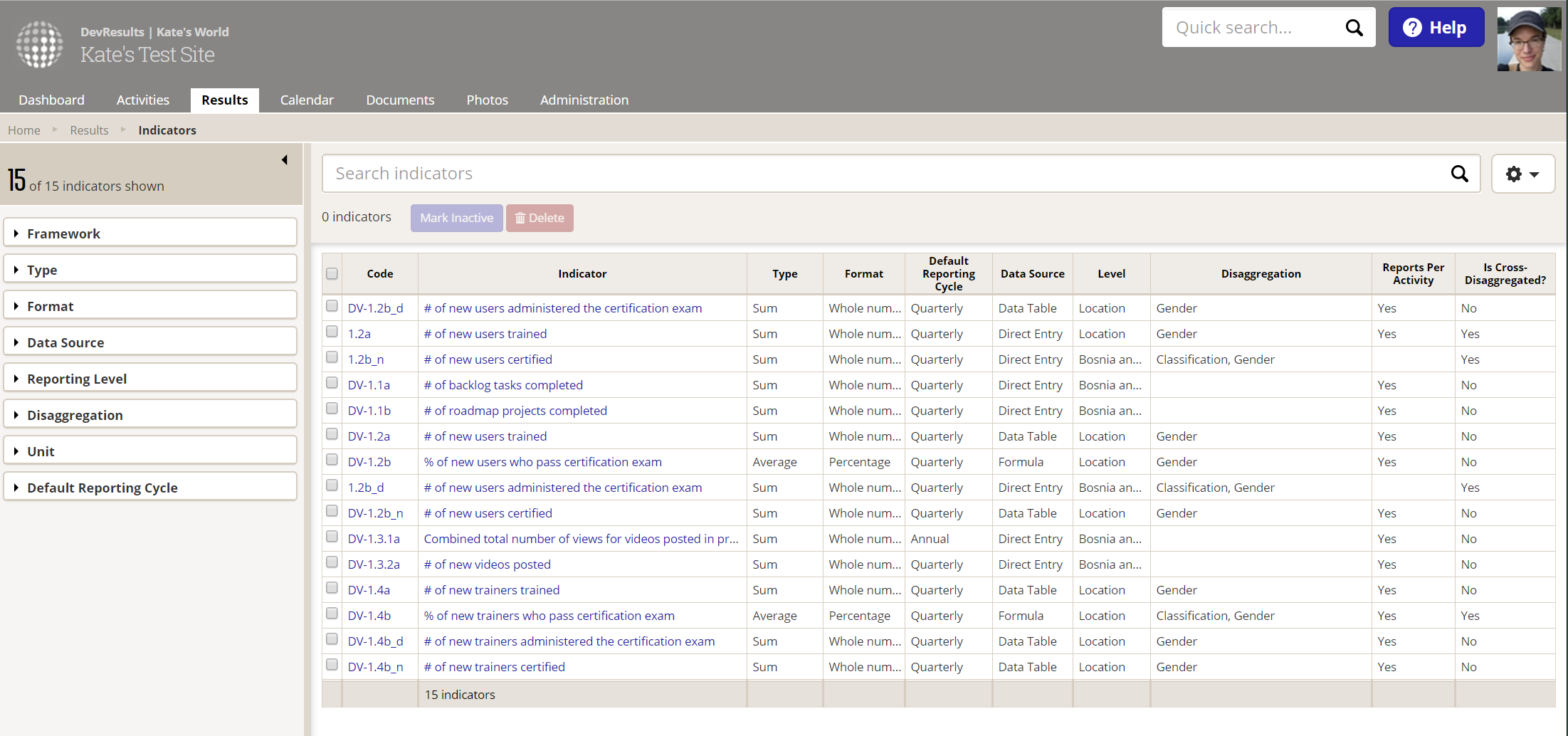The image size is (1568, 736).
Task: Click the quick search magnifier icon
Action: [x=1353, y=28]
